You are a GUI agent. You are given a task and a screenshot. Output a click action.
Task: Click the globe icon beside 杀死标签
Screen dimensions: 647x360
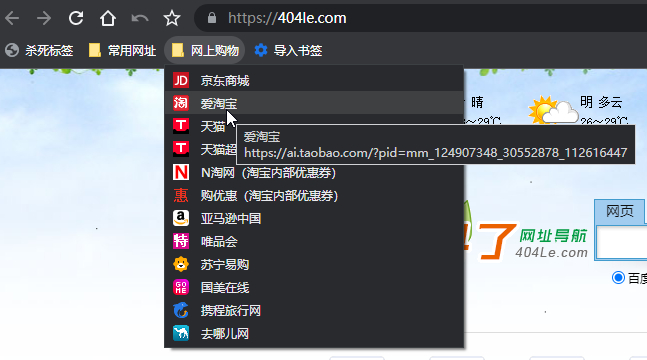[x=12, y=50]
